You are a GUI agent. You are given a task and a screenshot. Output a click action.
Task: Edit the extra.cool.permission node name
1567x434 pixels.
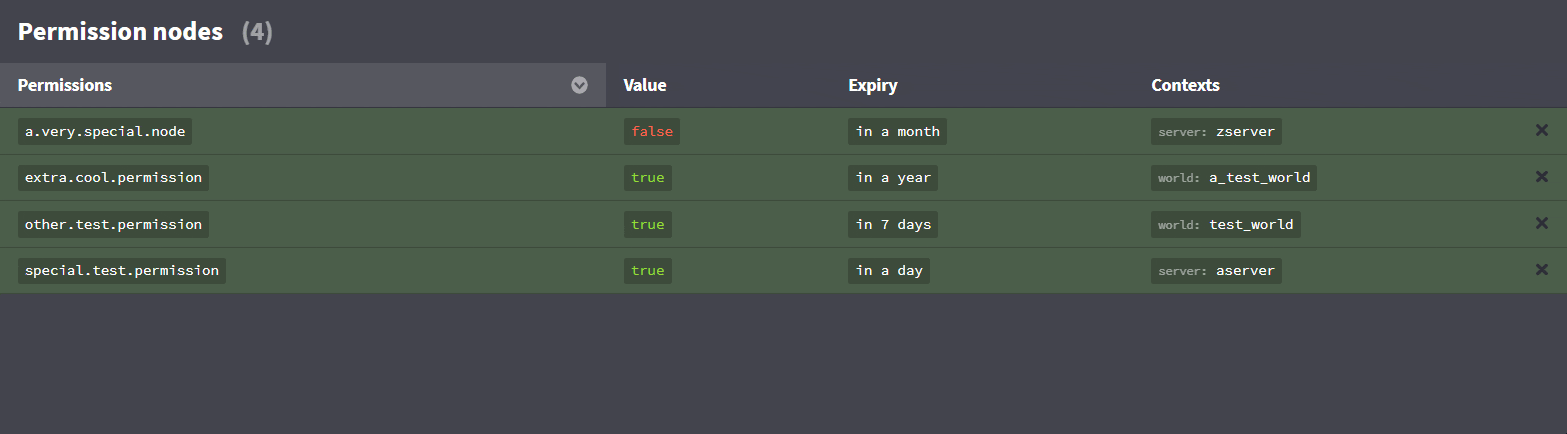tap(113, 178)
